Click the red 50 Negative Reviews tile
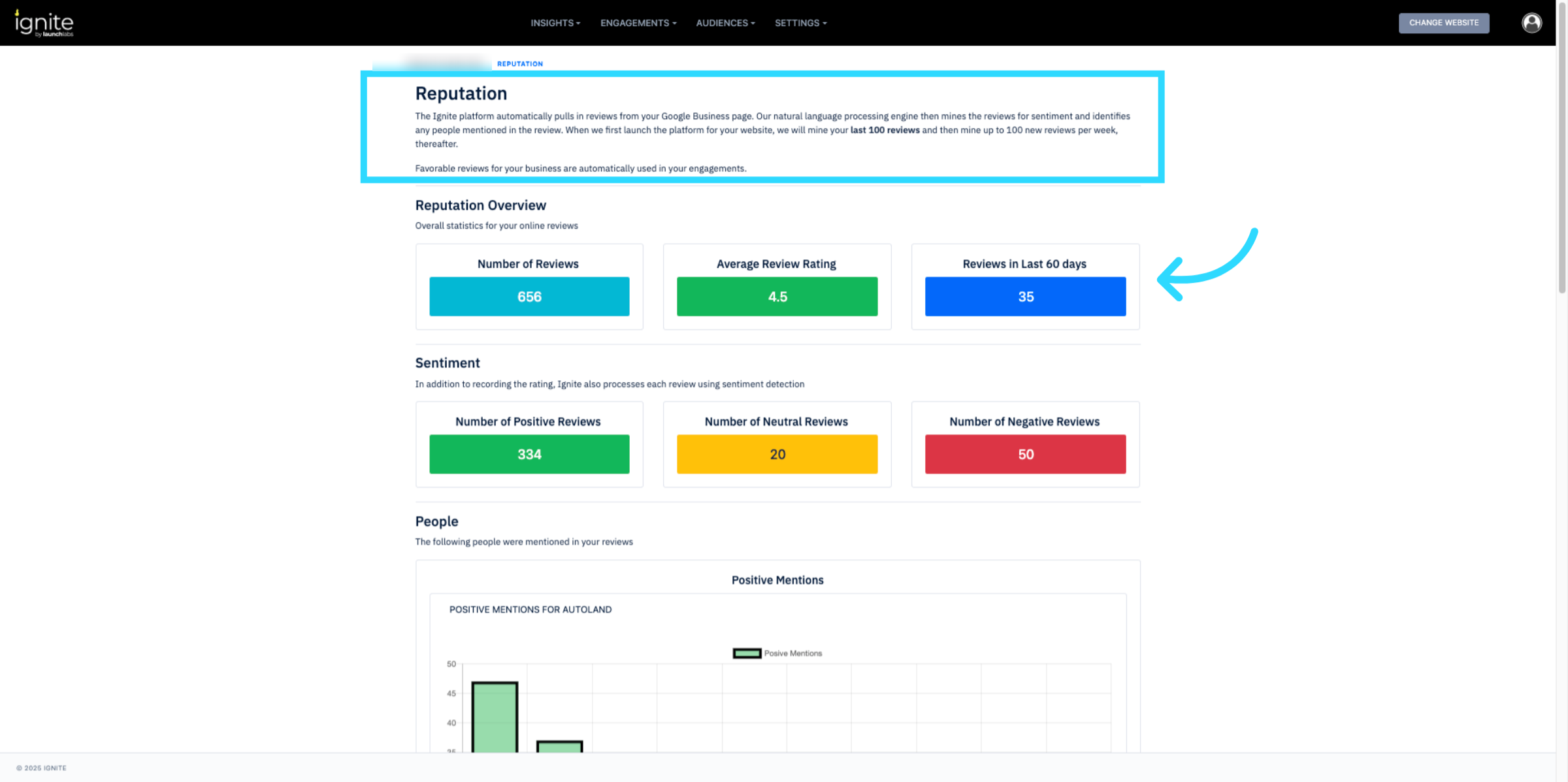Image resolution: width=1568 pixels, height=782 pixels. [x=1025, y=454]
